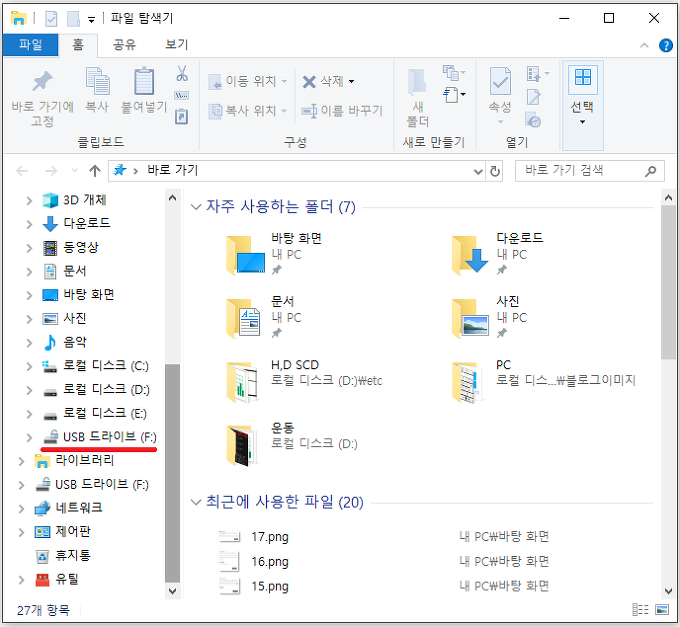Image resolution: width=680 pixels, height=627 pixels.
Task: Click Pin to Quick Access (바로 가기에 고정) icon
Action: [42, 81]
